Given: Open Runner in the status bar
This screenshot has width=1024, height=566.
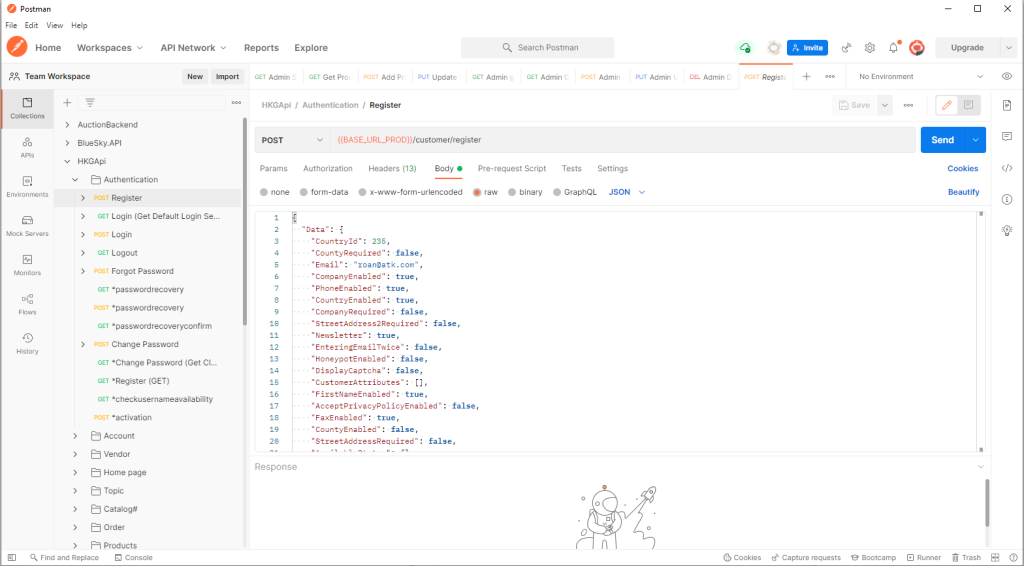Looking at the screenshot, I should (x=923, y=558).
